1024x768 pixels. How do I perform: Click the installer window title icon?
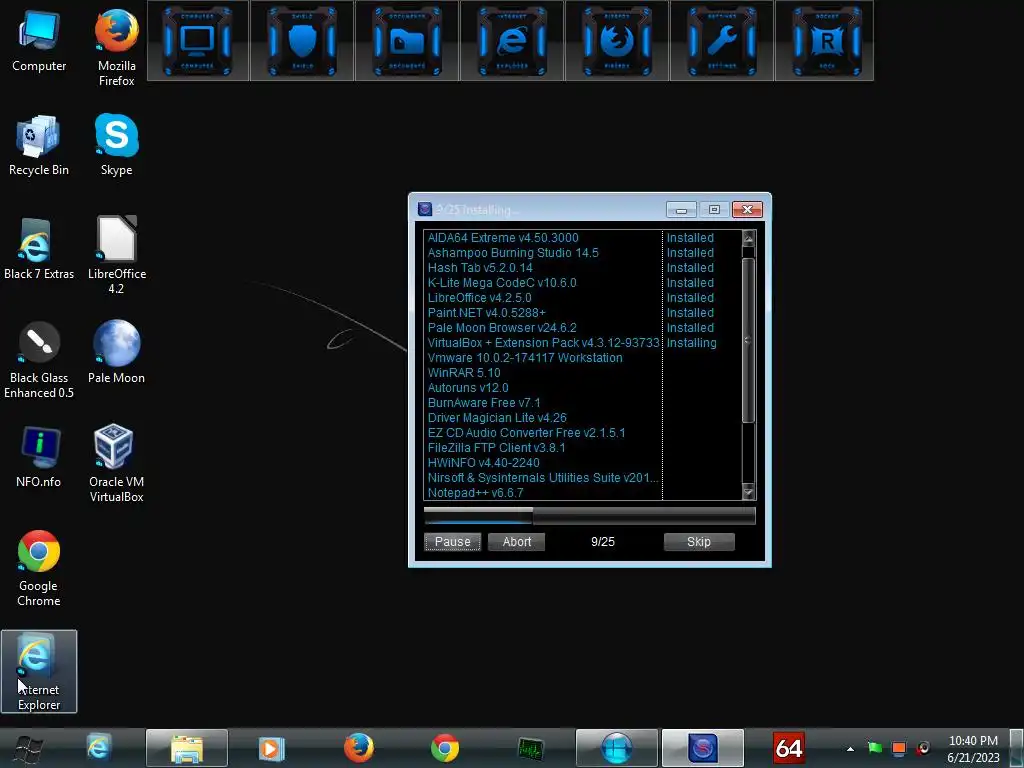(425, 209)
